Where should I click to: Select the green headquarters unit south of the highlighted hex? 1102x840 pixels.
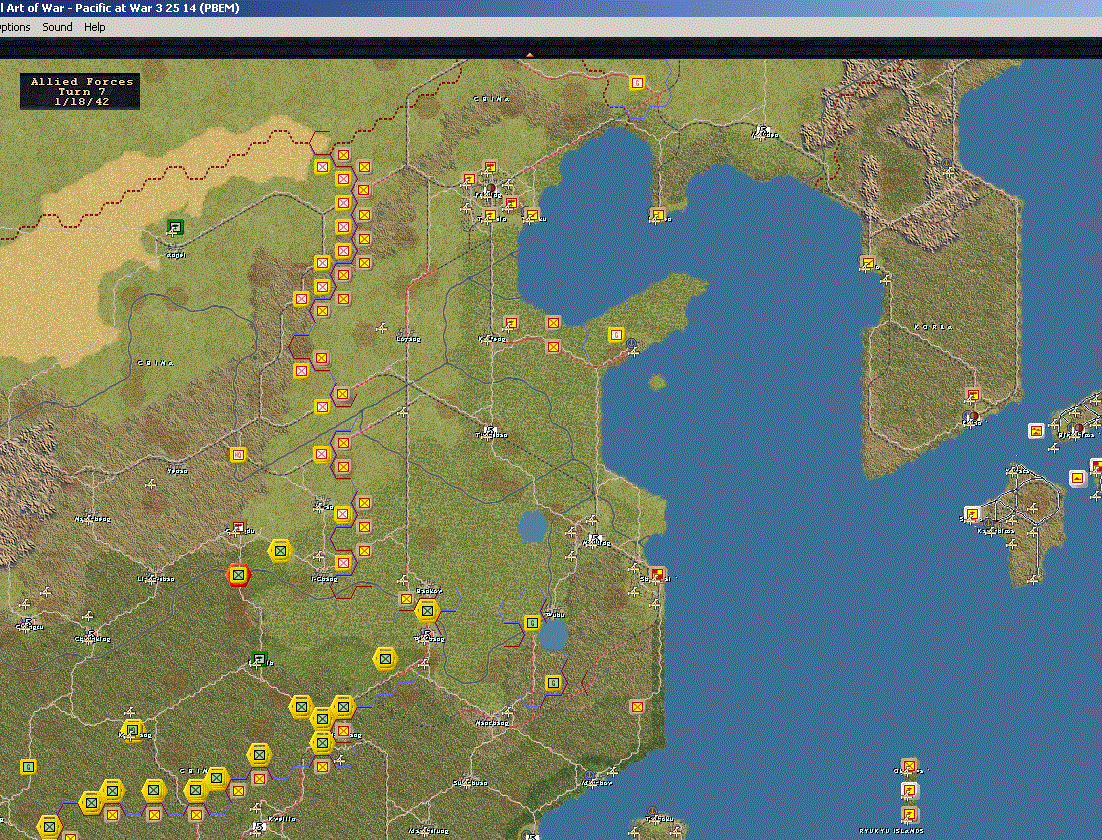coord(259,659)
